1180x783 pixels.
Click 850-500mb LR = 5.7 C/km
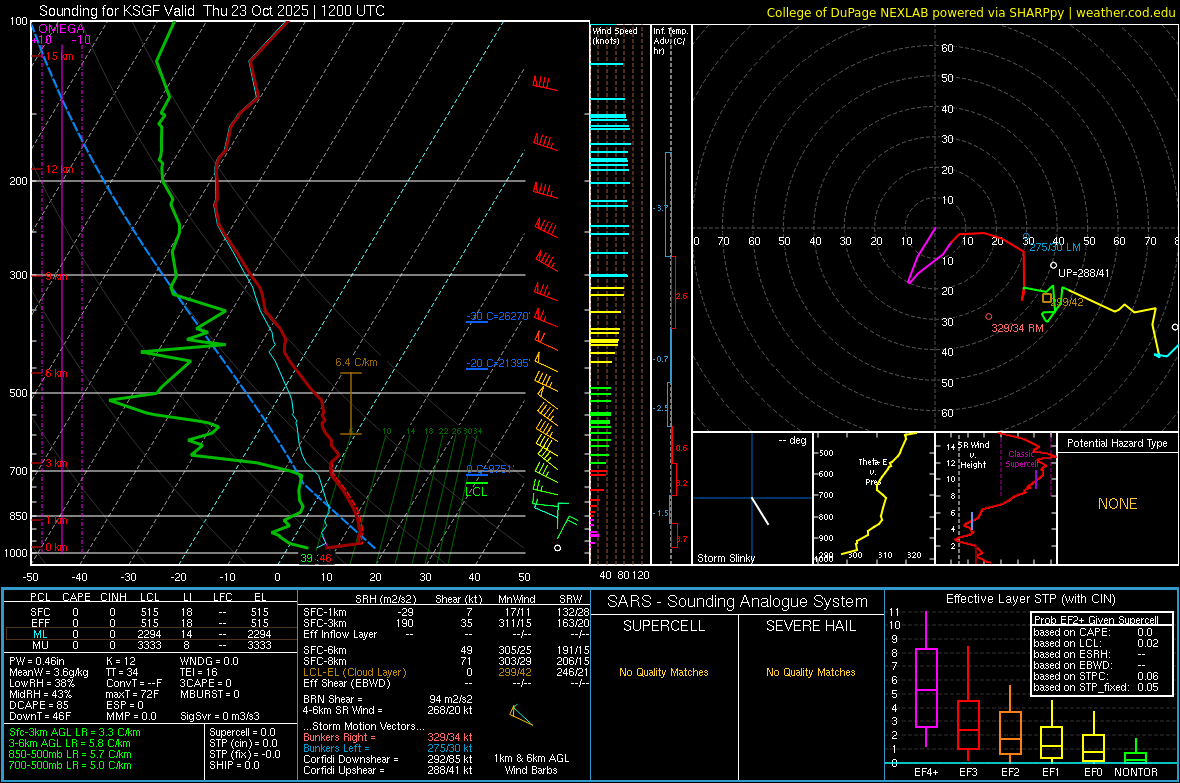tap(70, 754)
